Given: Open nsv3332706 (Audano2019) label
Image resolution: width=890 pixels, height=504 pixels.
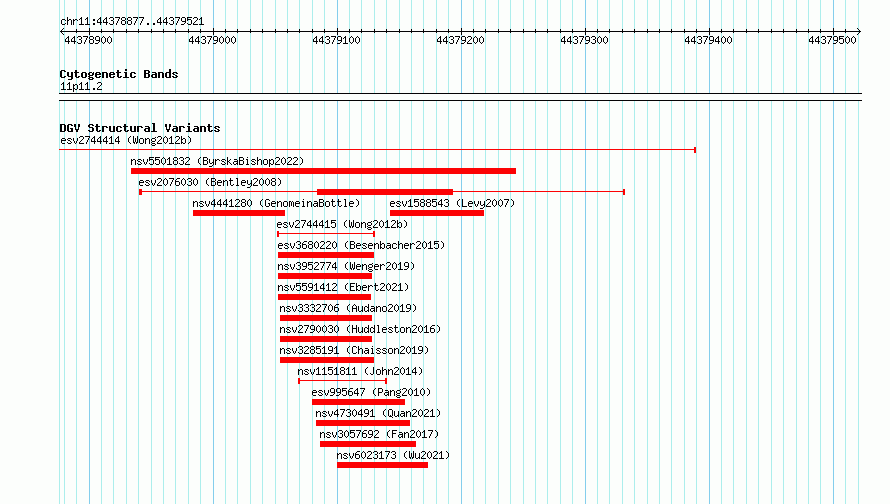Looking at the screenshot, I should coord(348,308).
